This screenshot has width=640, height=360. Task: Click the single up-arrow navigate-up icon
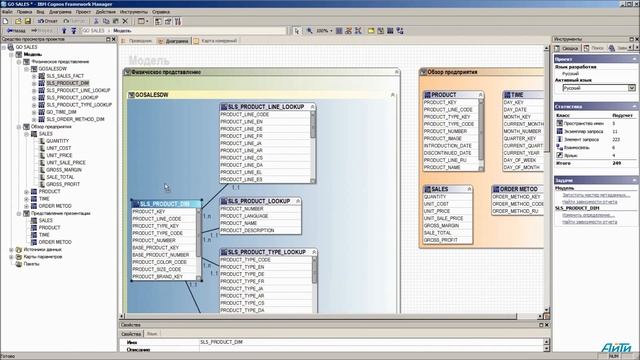click(64, 31)
